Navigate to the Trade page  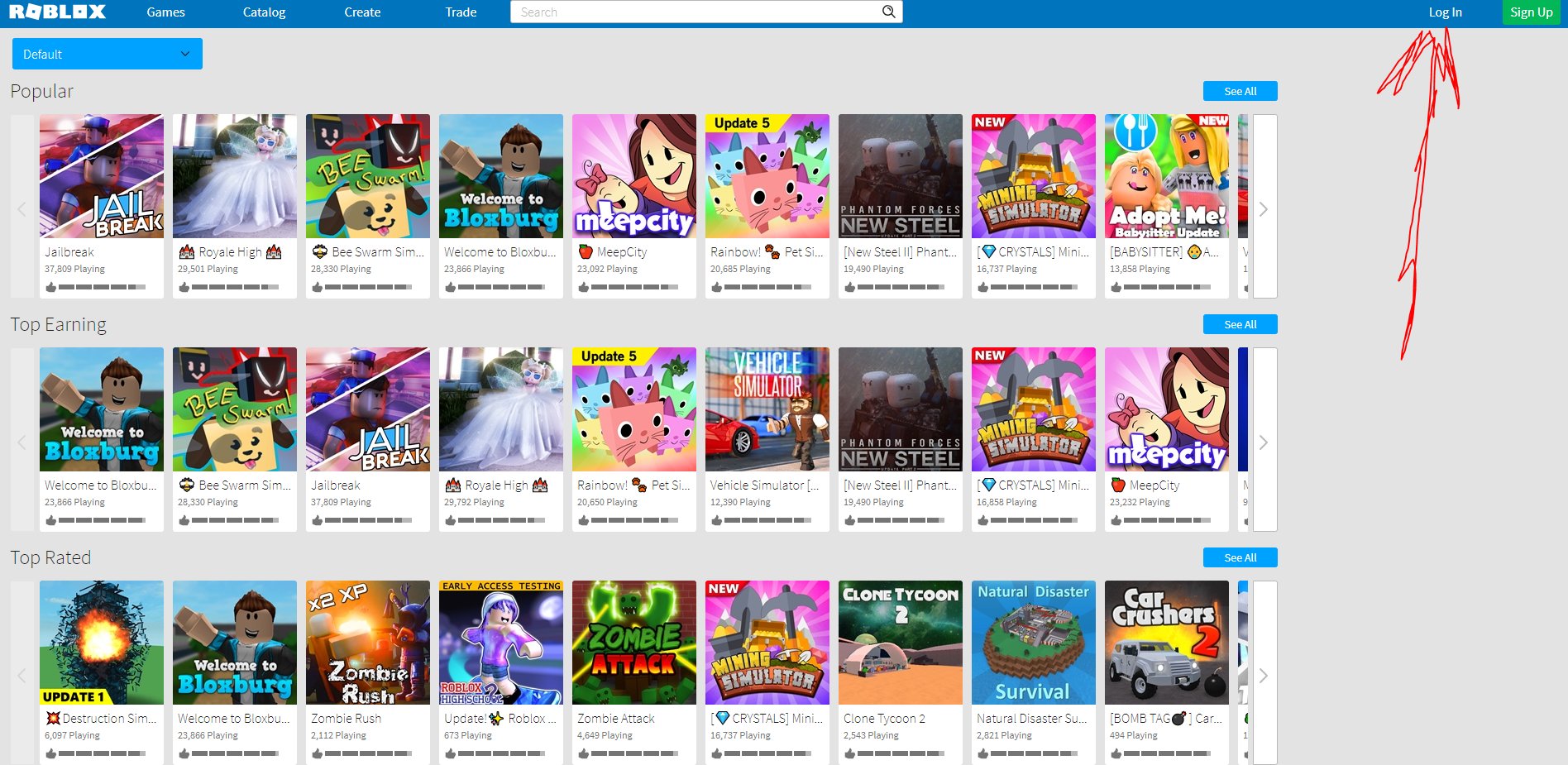[461, 12]
